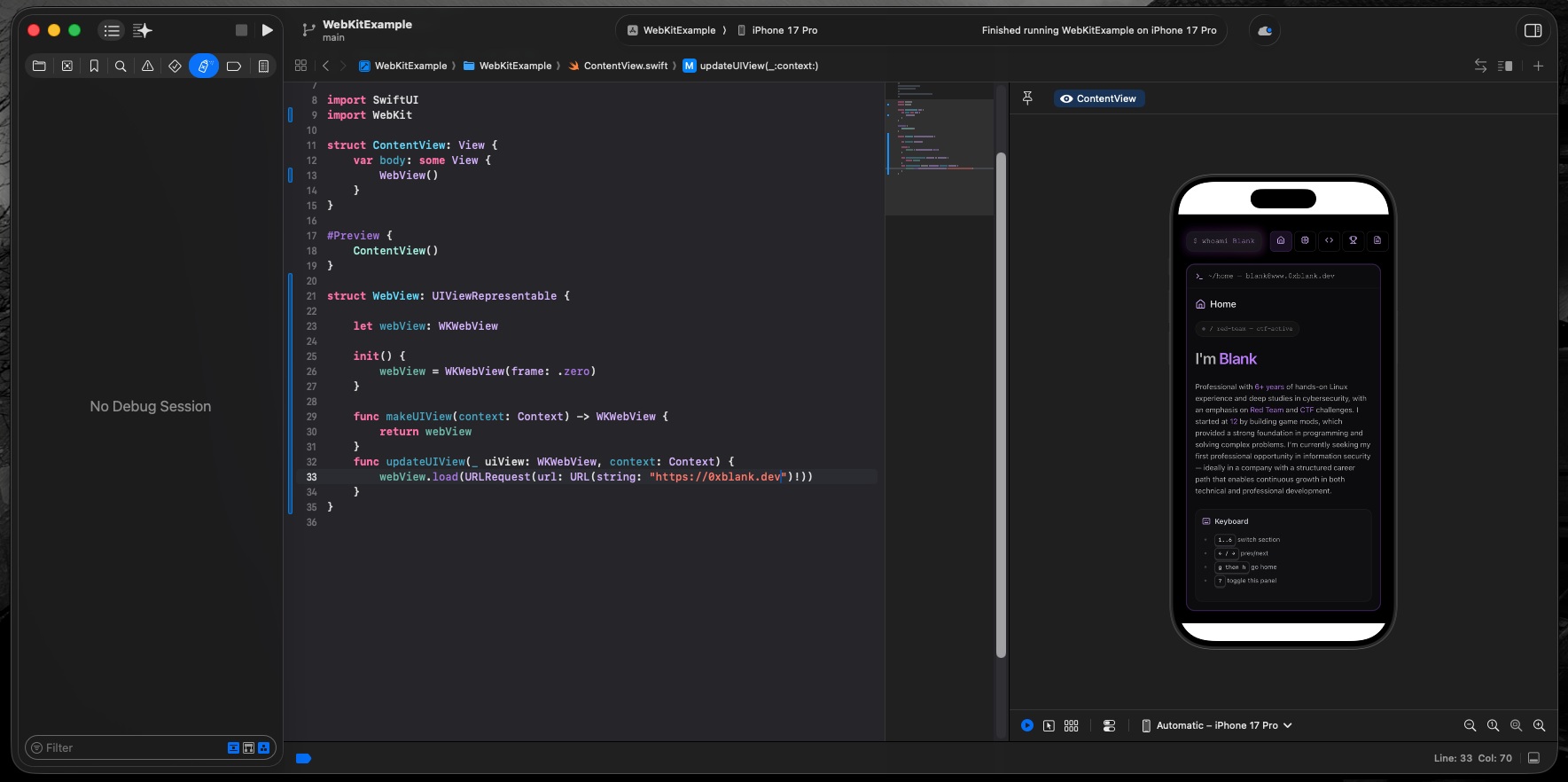Click the 'Red Team' link in preview
1568x782 pixels.
[x=1267, y=410]
